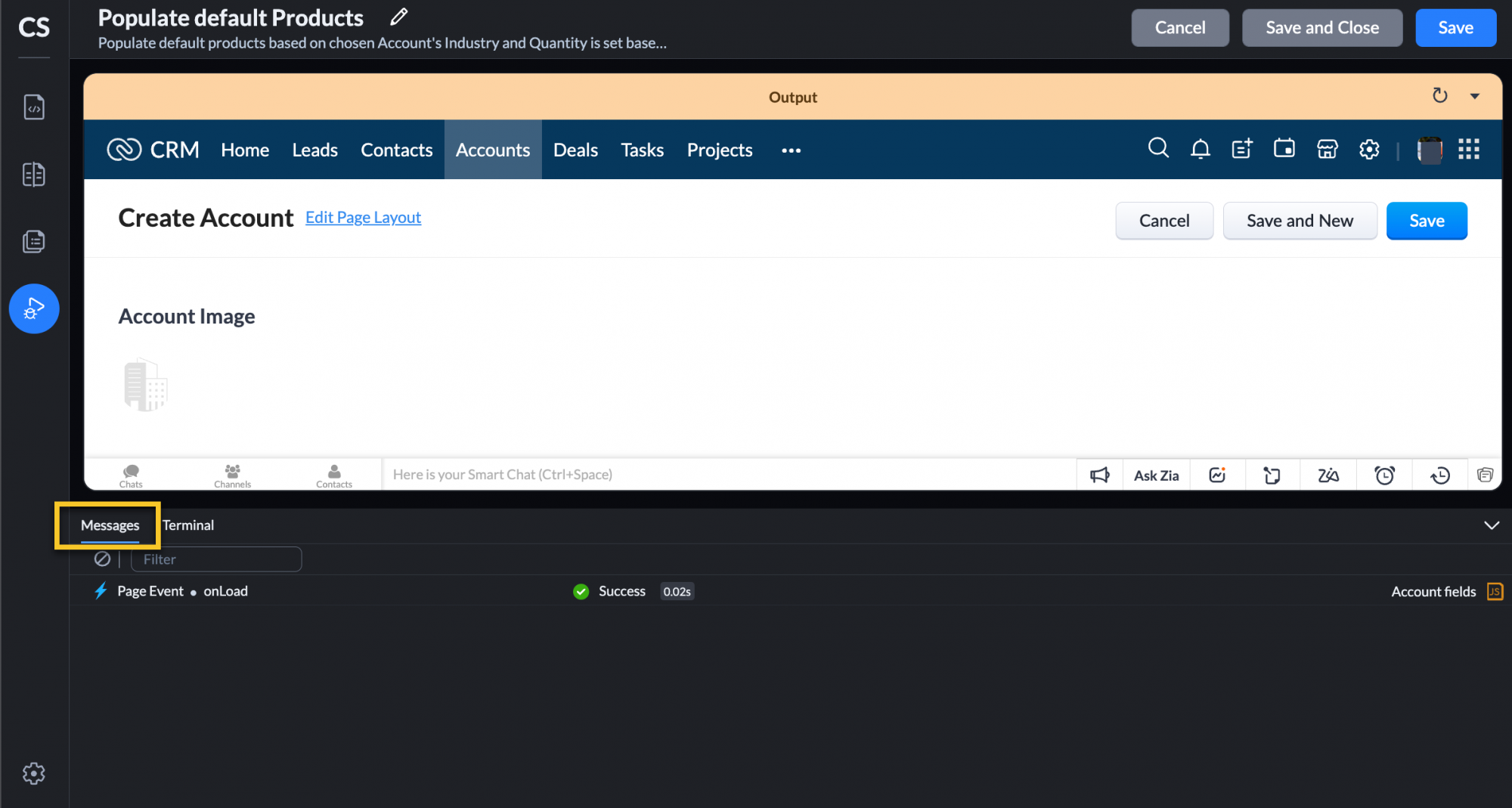The width and height of the screenshot is (1512, 808).
Task: Open Channels in the bottom bar
Action: pos(232,475)
